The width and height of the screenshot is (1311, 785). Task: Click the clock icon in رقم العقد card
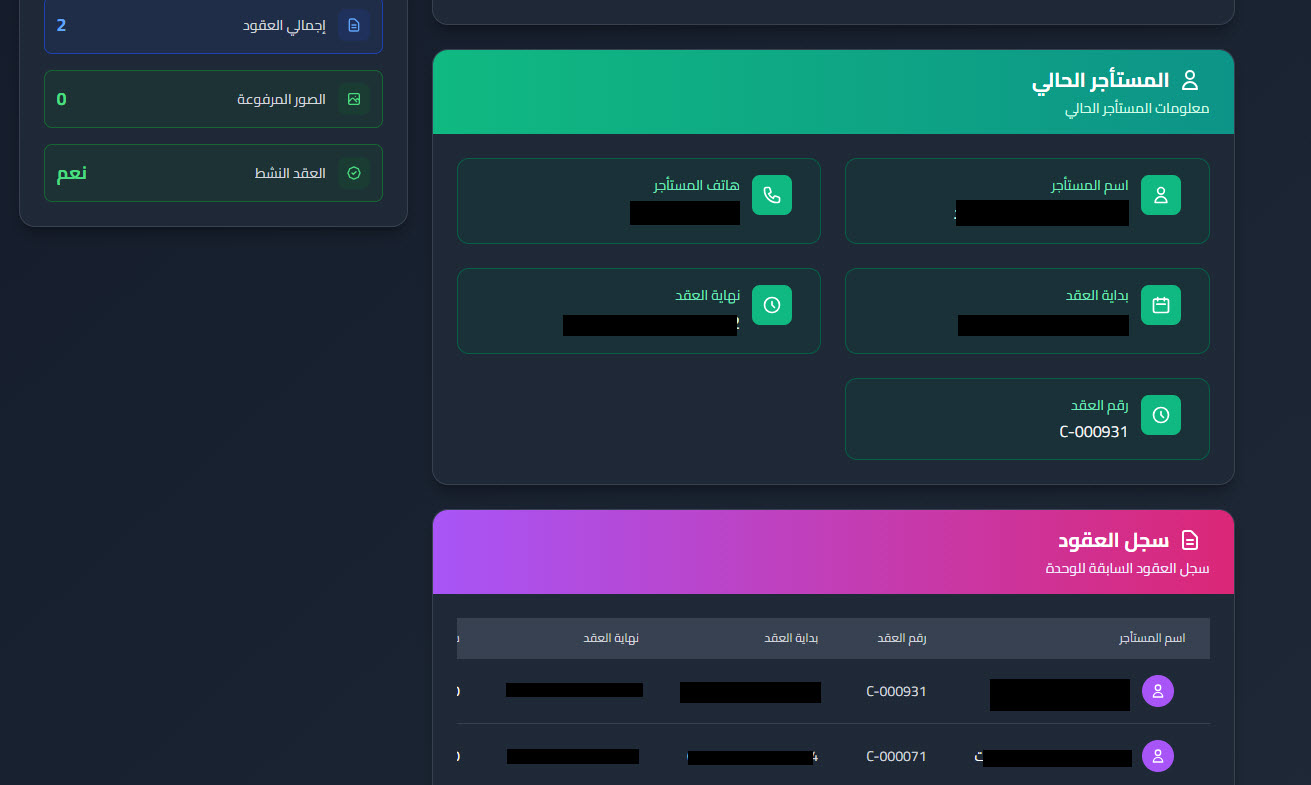coord(1161,415)
